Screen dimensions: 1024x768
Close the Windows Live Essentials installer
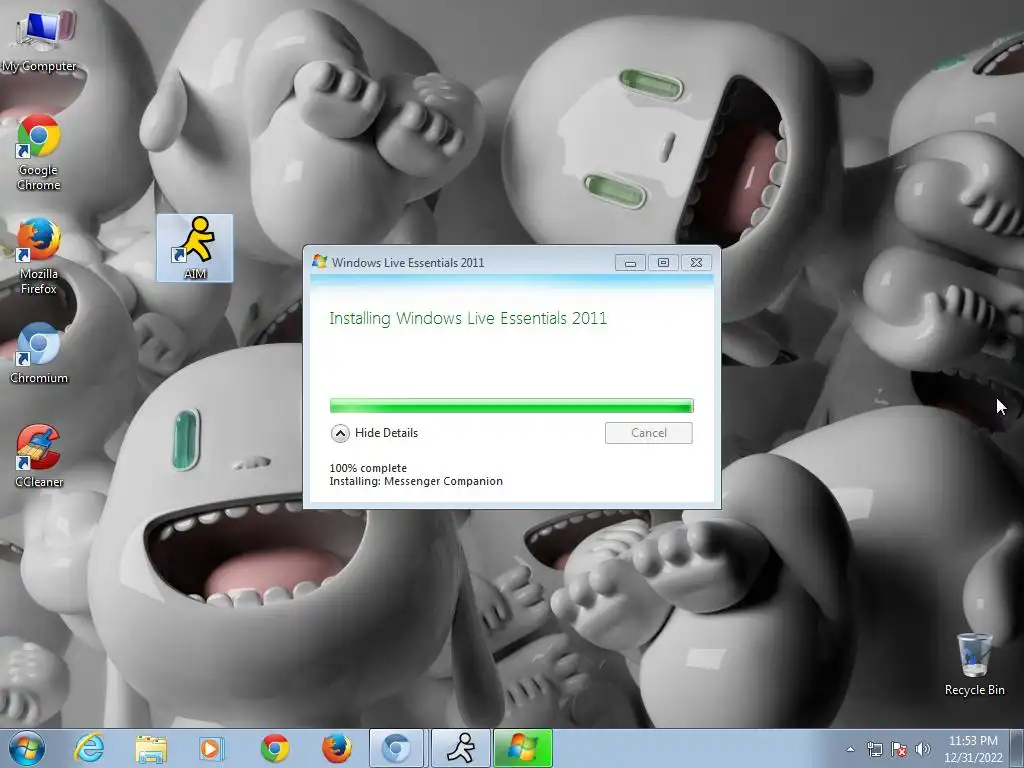coord(696,263)
